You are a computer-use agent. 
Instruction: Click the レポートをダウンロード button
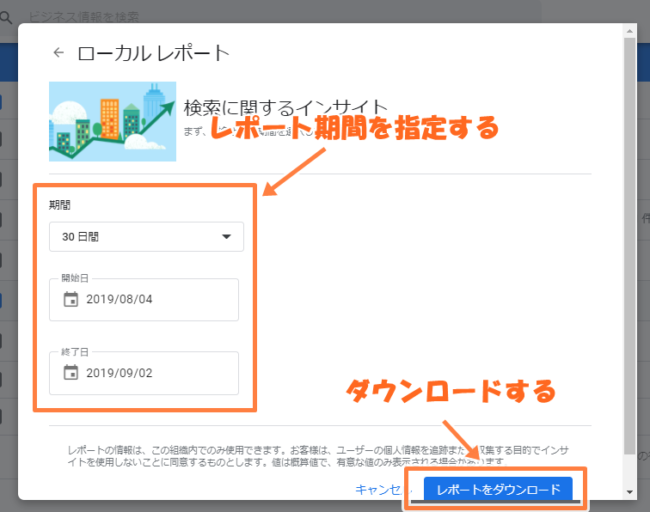498,489
